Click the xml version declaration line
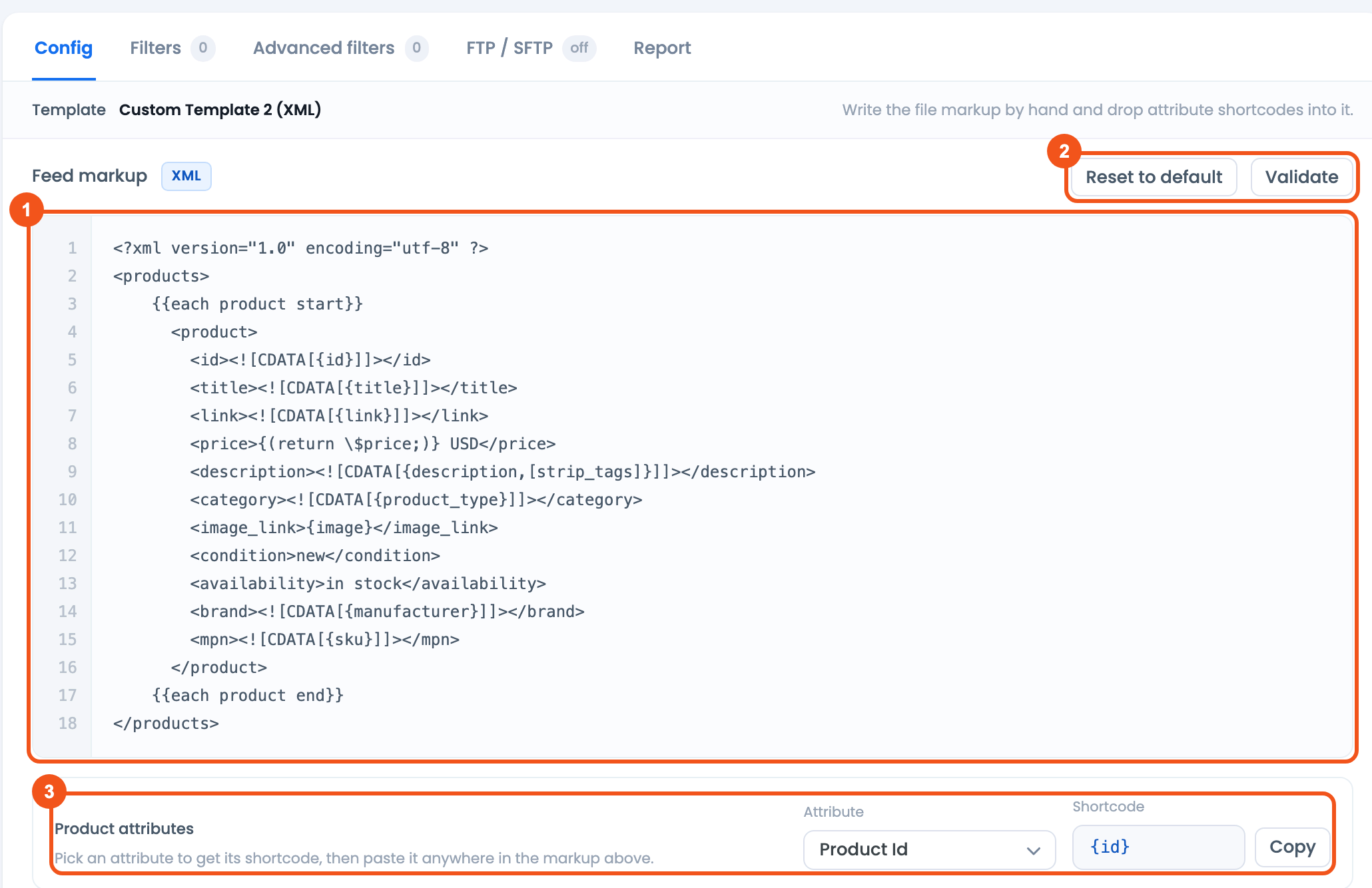Viewport: 1372px width, 888px height. [300, 248]
